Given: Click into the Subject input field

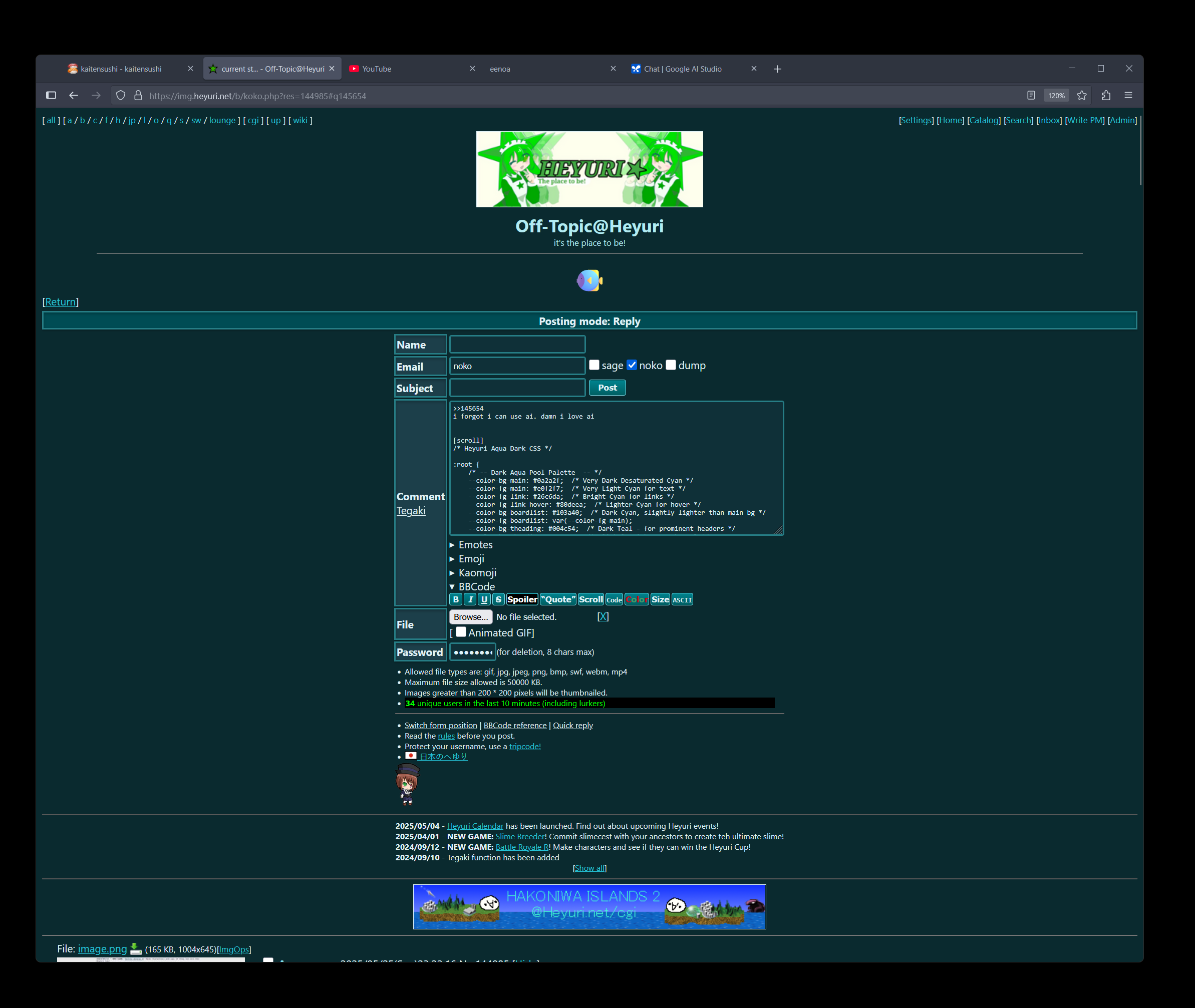Looking at the screenshot, I should 517,388.
